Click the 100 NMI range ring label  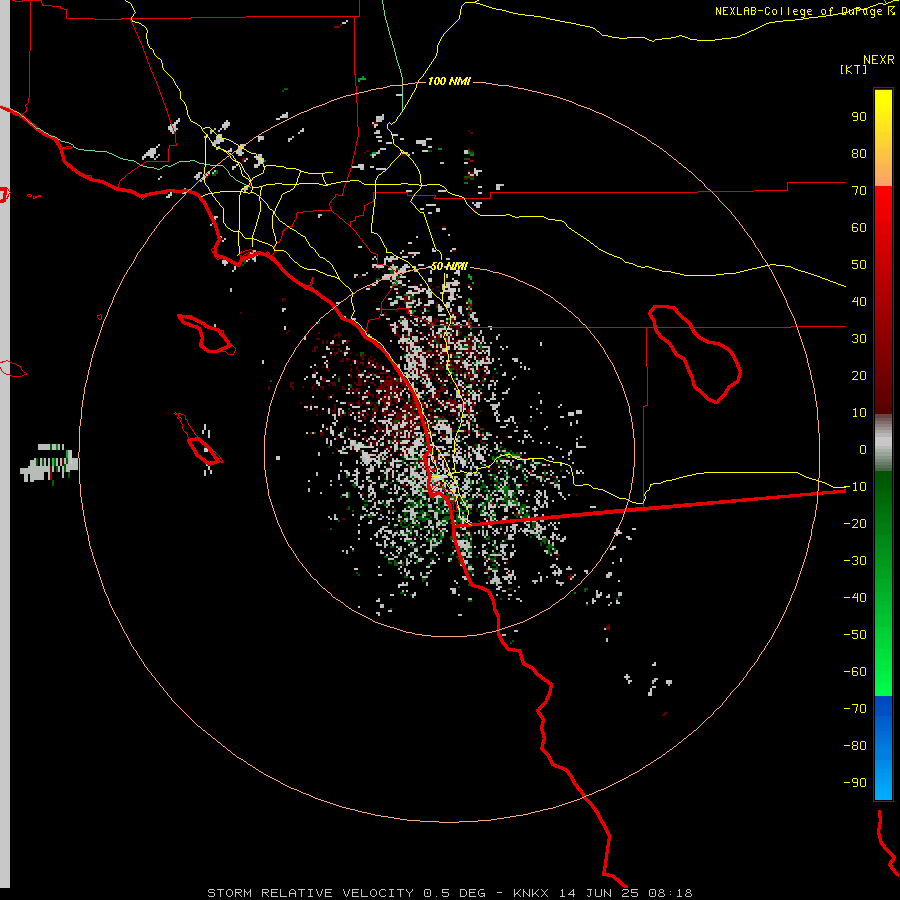point(449,82)
